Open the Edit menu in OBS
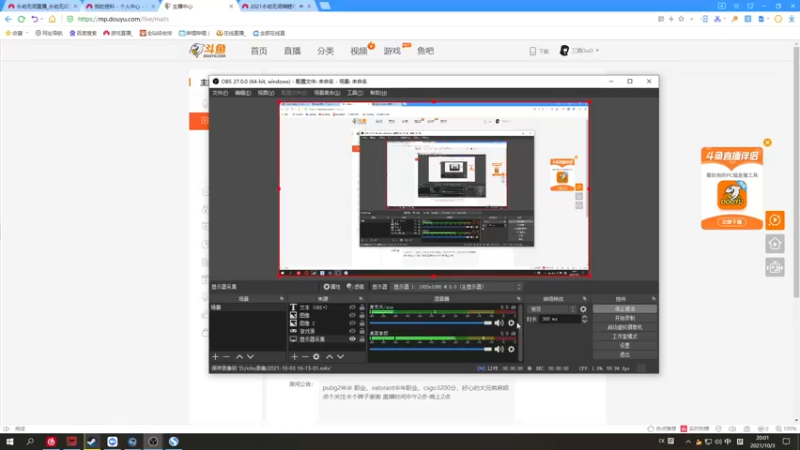The width and height of the screenshot is (800, 450). point(243,93)
